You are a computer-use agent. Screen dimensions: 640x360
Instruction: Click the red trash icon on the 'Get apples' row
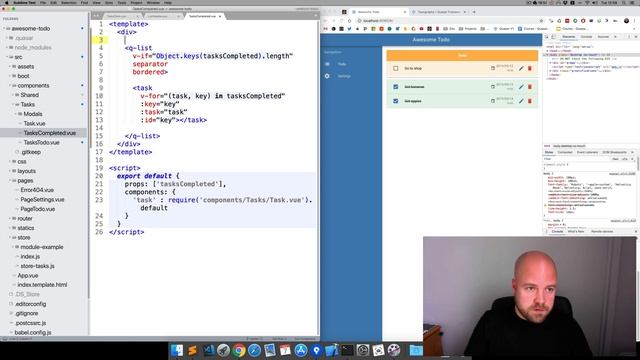tap(530, 101)
